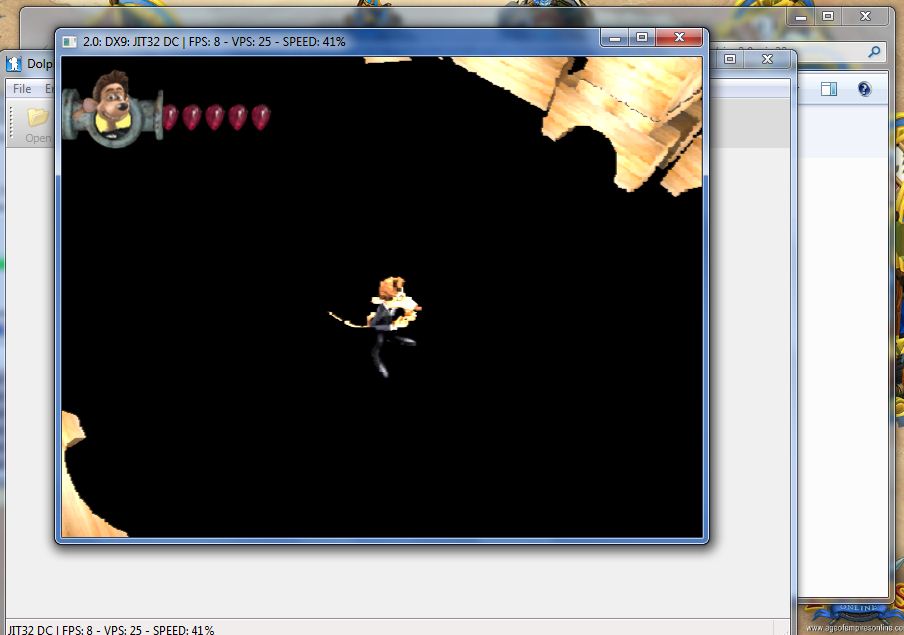
Task: Maximize the background Explorer window
Action: pos(827,17)
